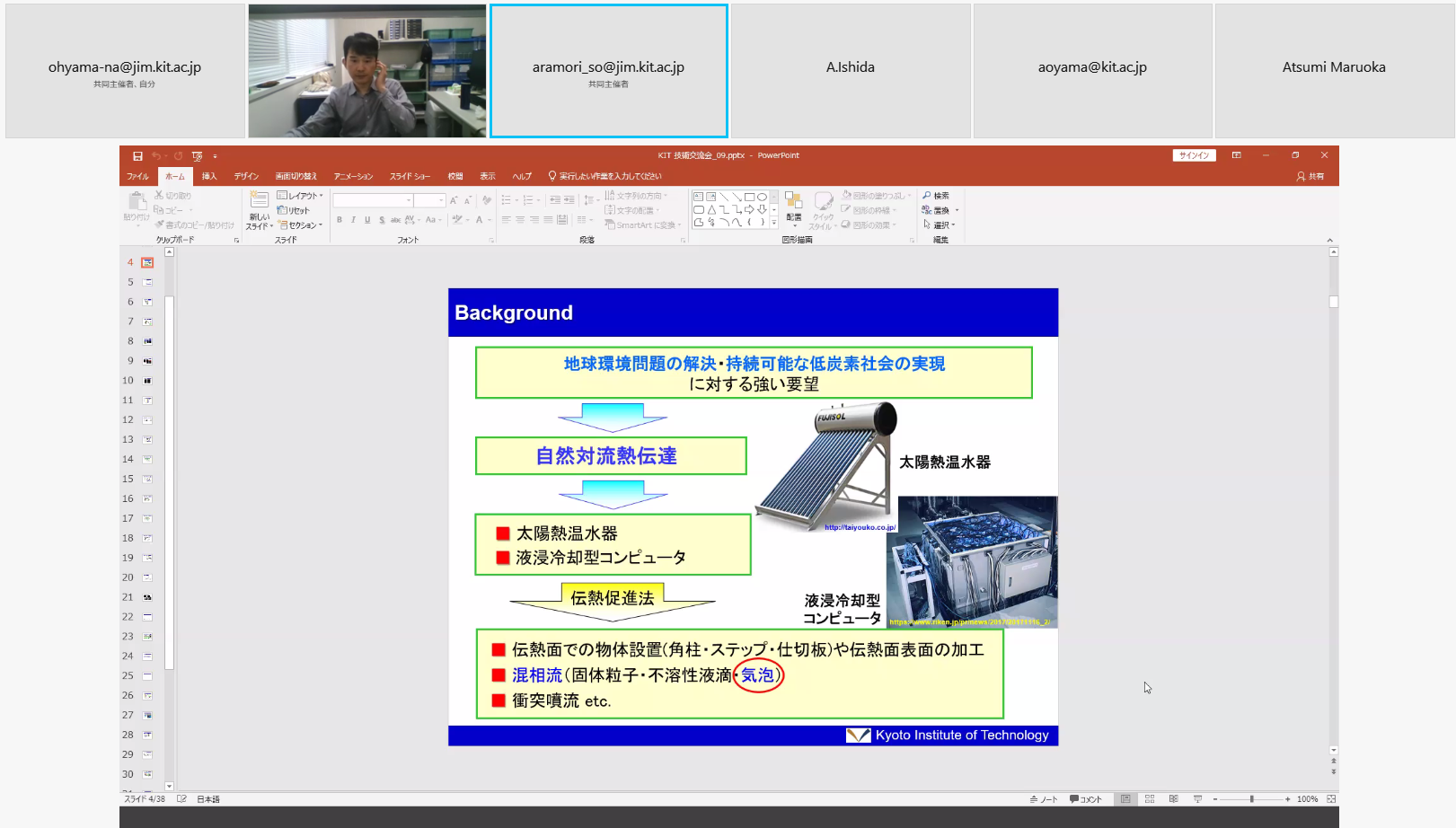Switch to Slide Sorter view icon
The width and height of the screenshot is (1456, 828).
[x=1150, y=798]
